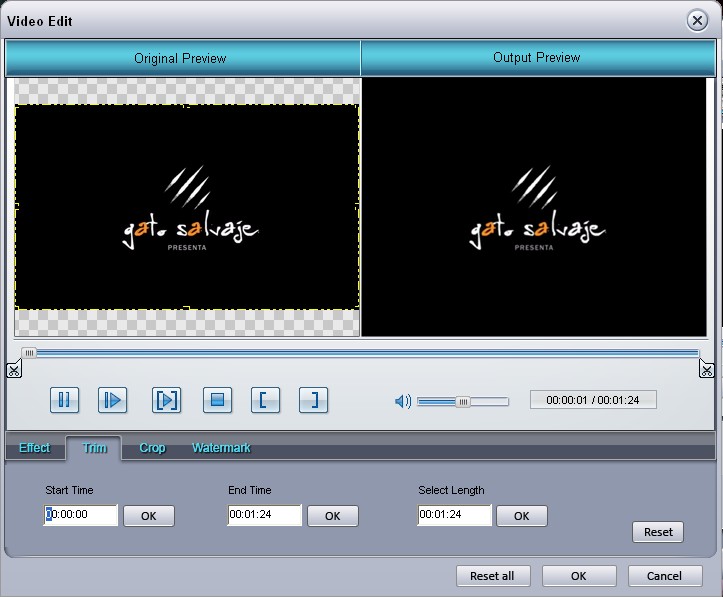Mute audio via speaker icon

pyautogui.click(x=403, y=401)
